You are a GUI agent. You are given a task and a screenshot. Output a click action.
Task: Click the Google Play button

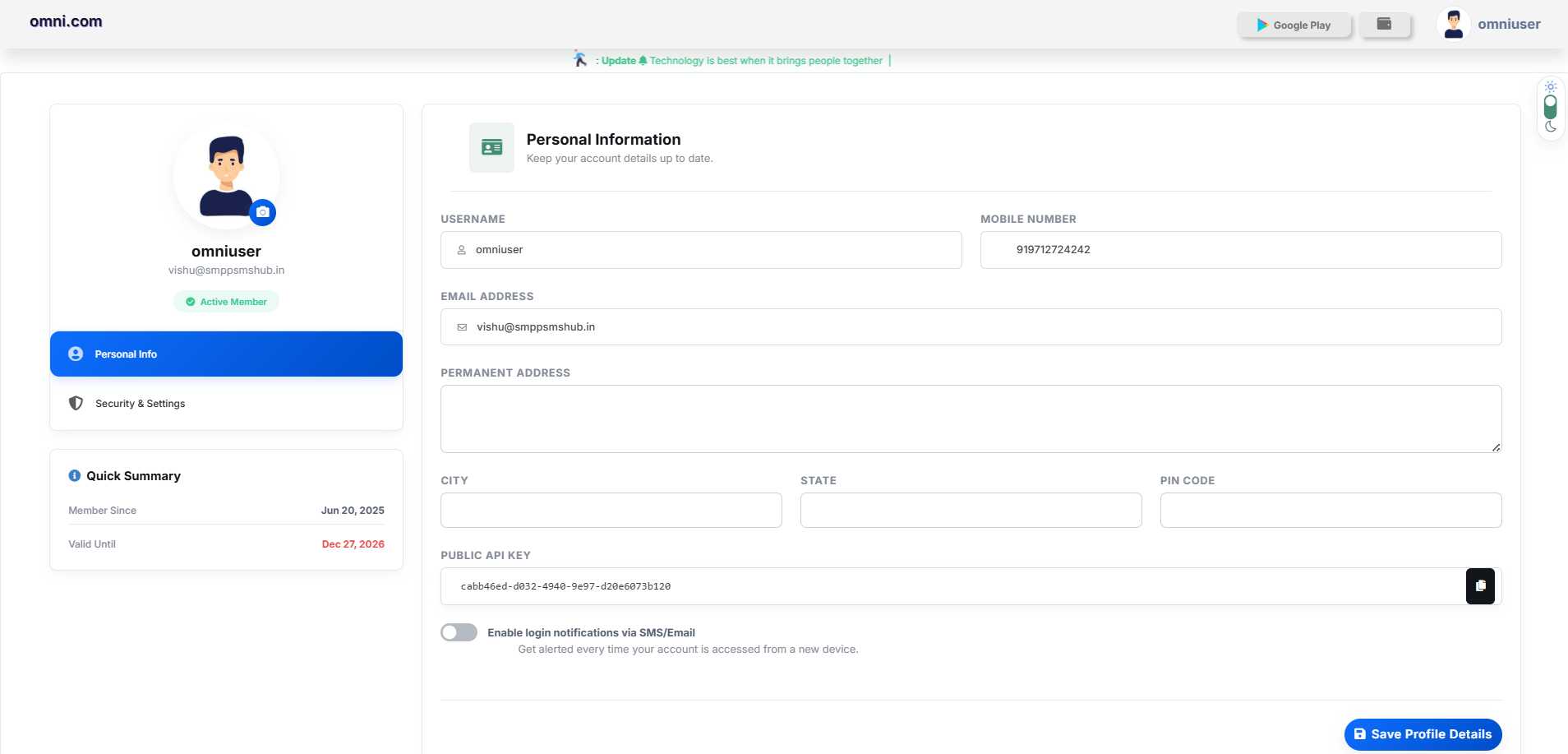coord(1294,25)
